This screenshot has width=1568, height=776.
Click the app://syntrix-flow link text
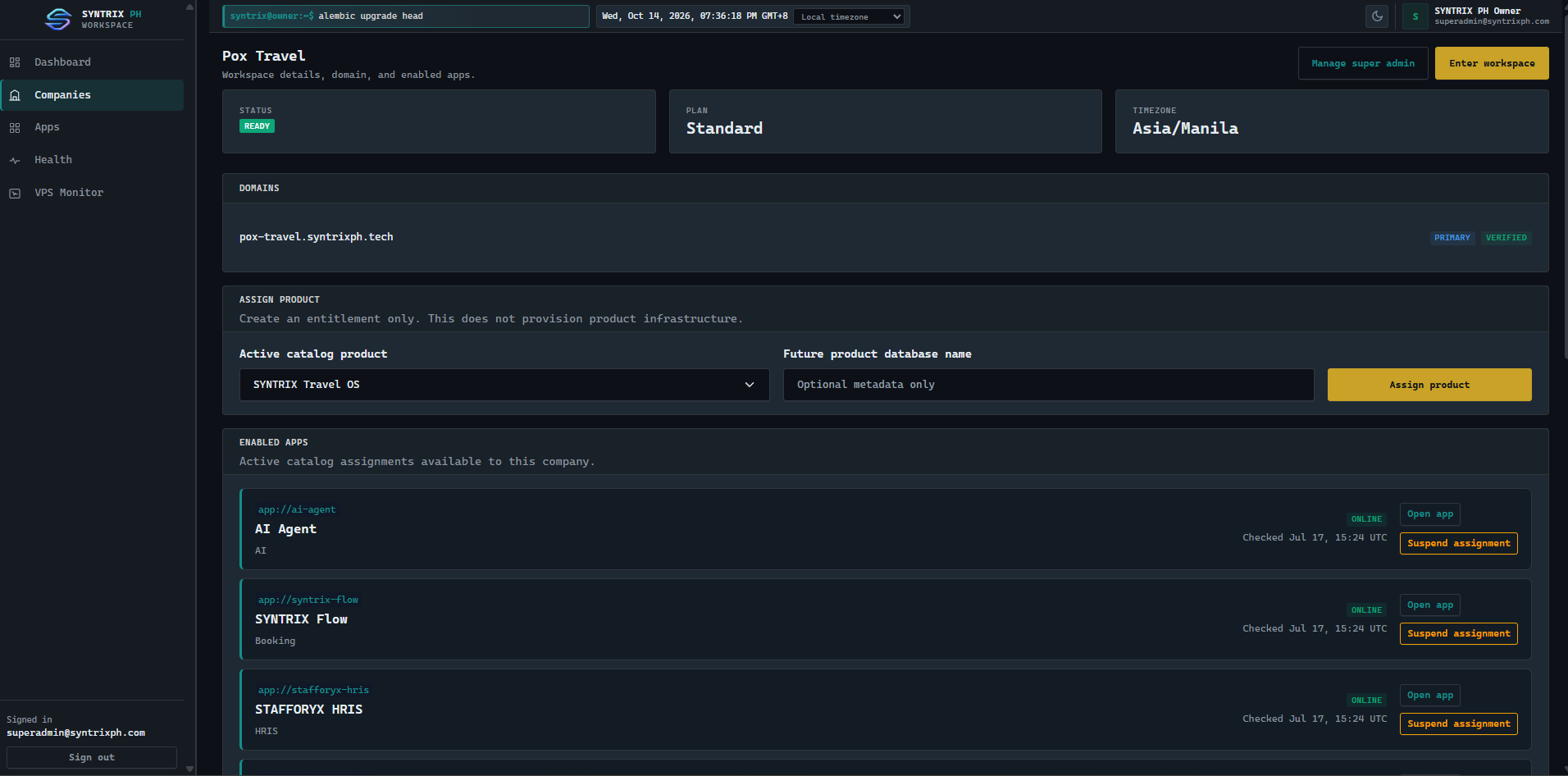coord(308,600)
